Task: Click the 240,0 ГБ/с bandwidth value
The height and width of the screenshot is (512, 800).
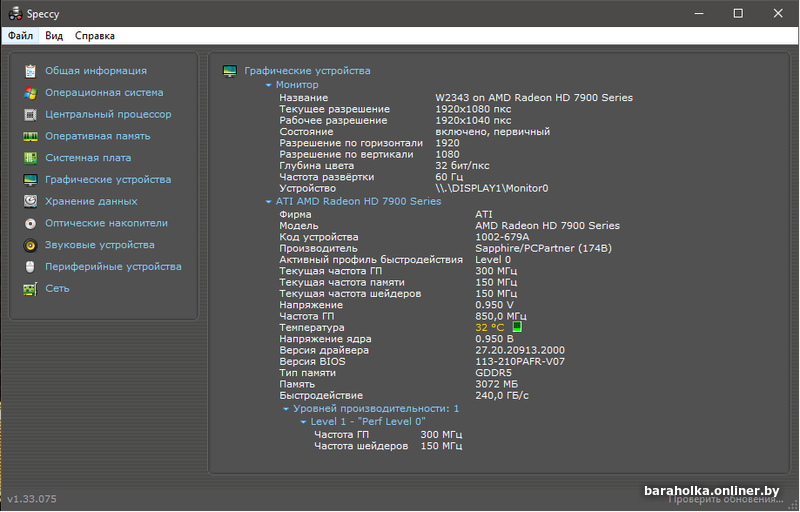Action: pyautogui.click(x=502, y=396)
